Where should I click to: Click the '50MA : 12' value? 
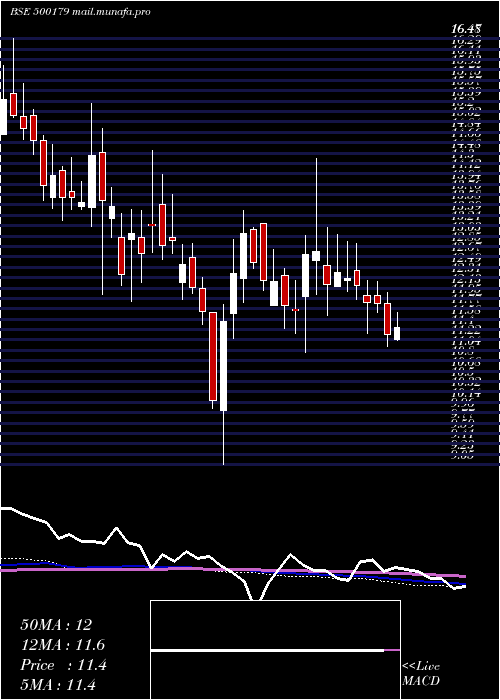[56, 625]
